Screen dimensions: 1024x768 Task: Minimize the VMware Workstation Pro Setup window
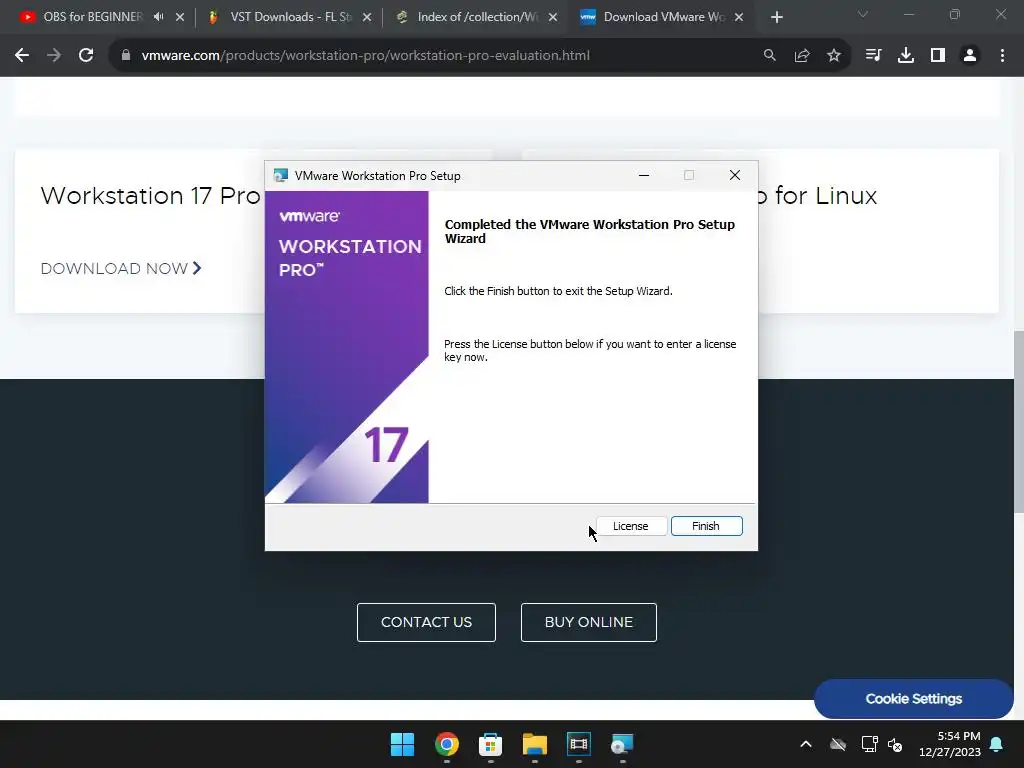coord(644,175)
